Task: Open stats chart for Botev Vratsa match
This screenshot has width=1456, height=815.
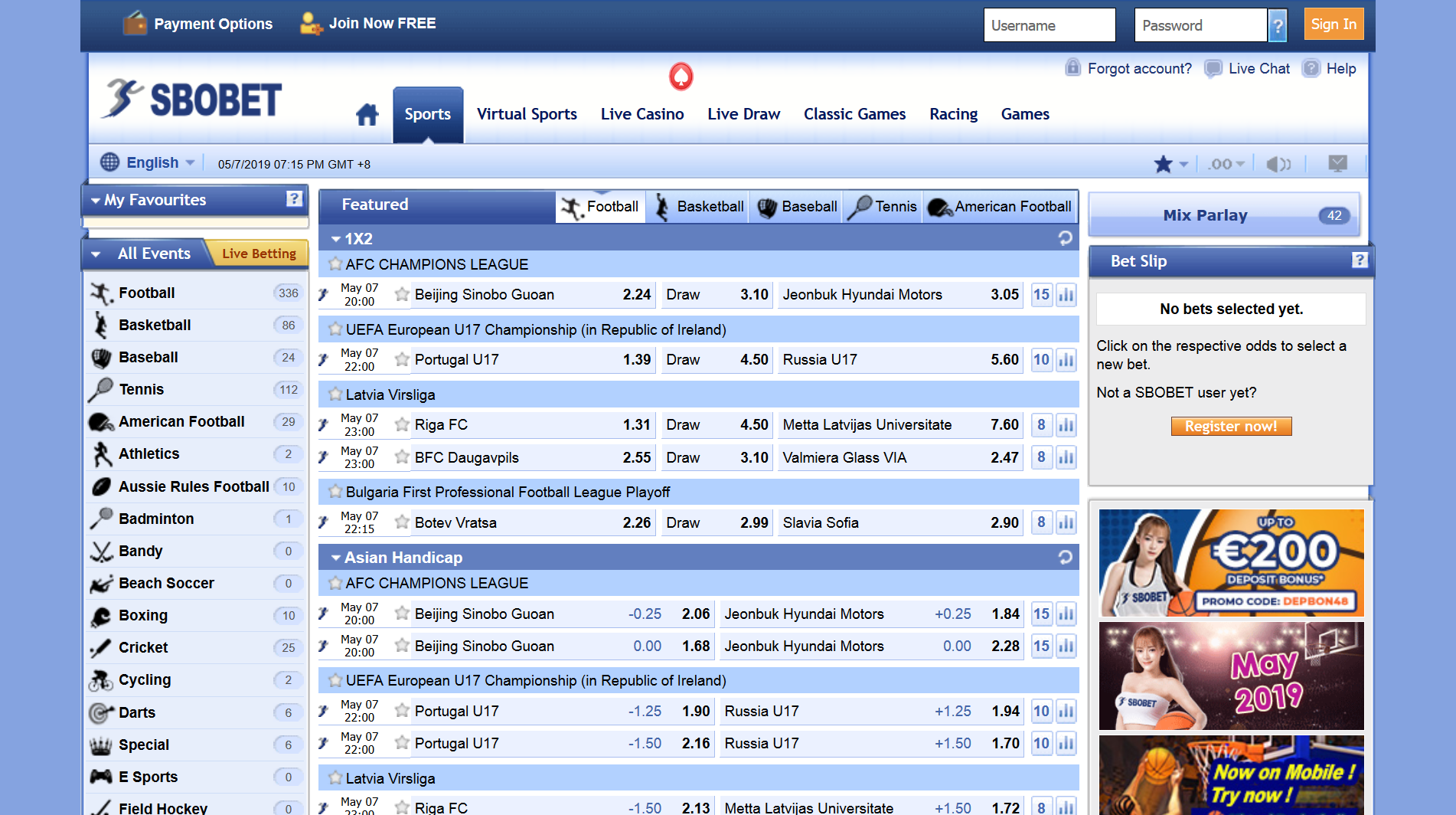Action: coord(1066,522)
